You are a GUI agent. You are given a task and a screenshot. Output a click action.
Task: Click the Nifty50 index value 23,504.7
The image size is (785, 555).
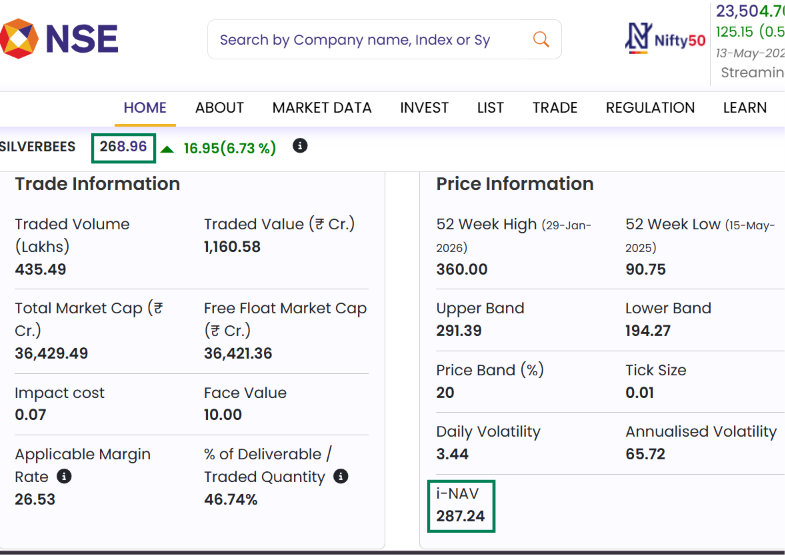click(750, 11)
